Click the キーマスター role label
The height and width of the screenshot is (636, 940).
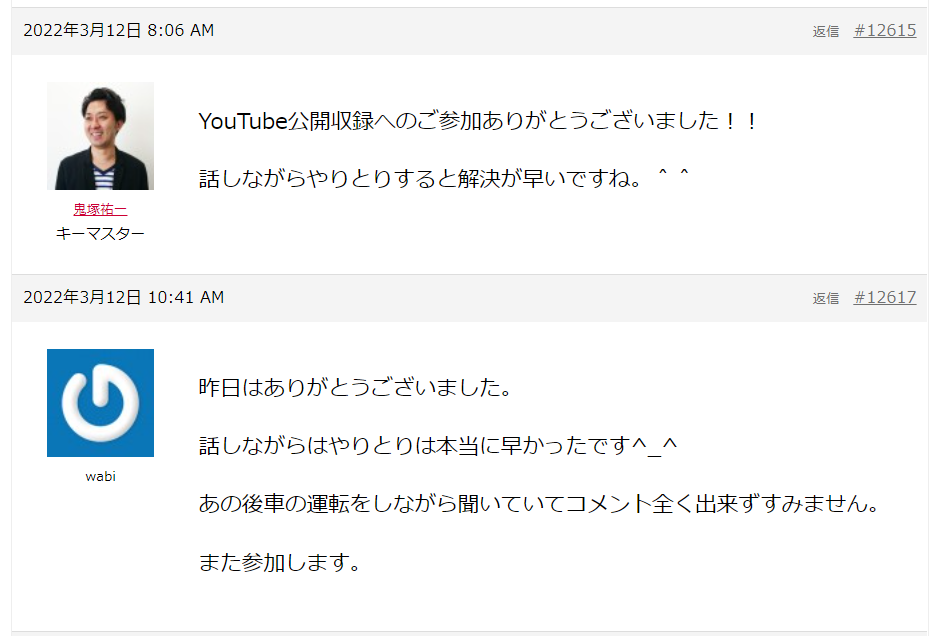pos(100,233)
